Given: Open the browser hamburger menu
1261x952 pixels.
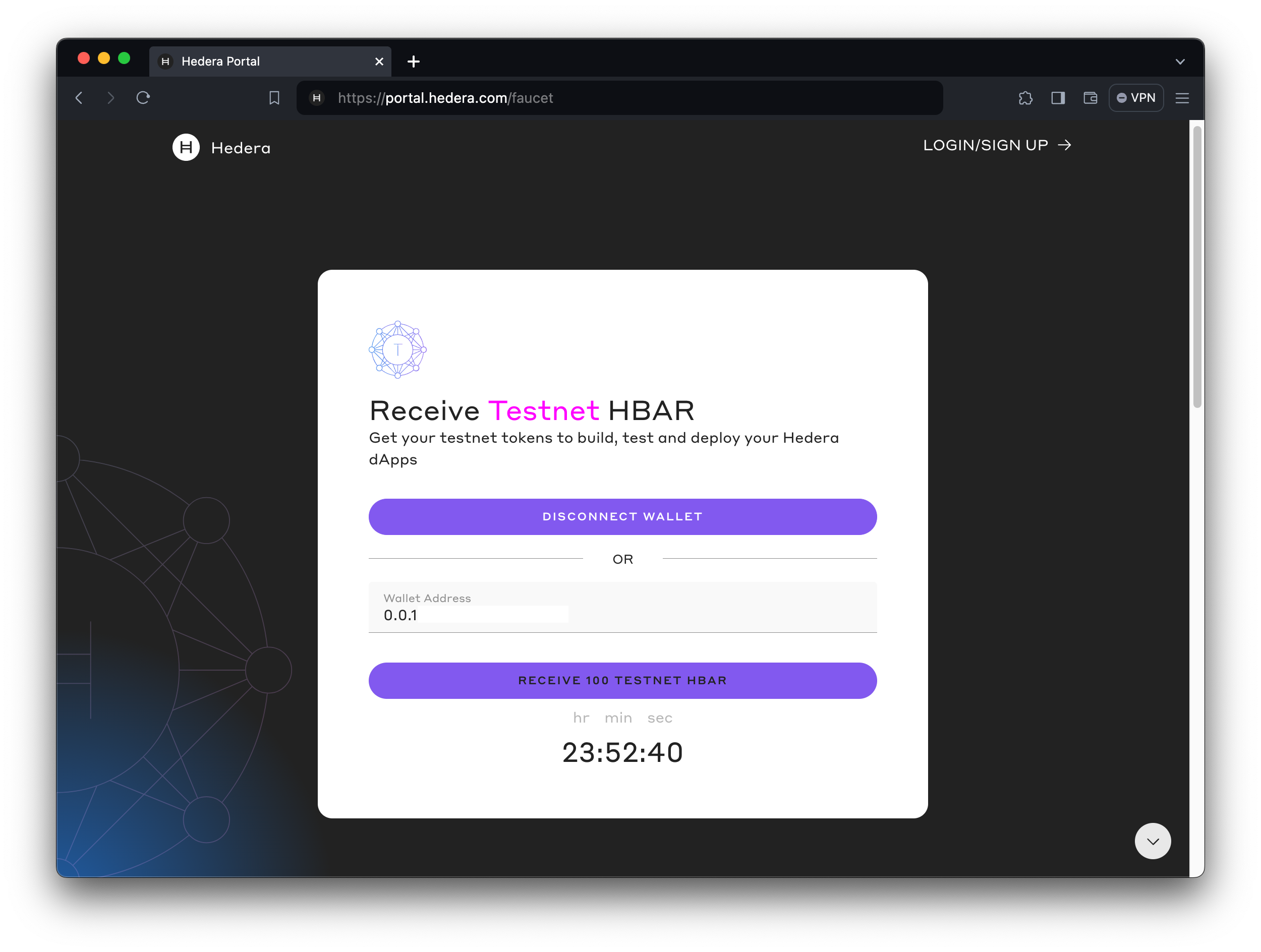Looking at the screenshot, I should [1182, 98].
